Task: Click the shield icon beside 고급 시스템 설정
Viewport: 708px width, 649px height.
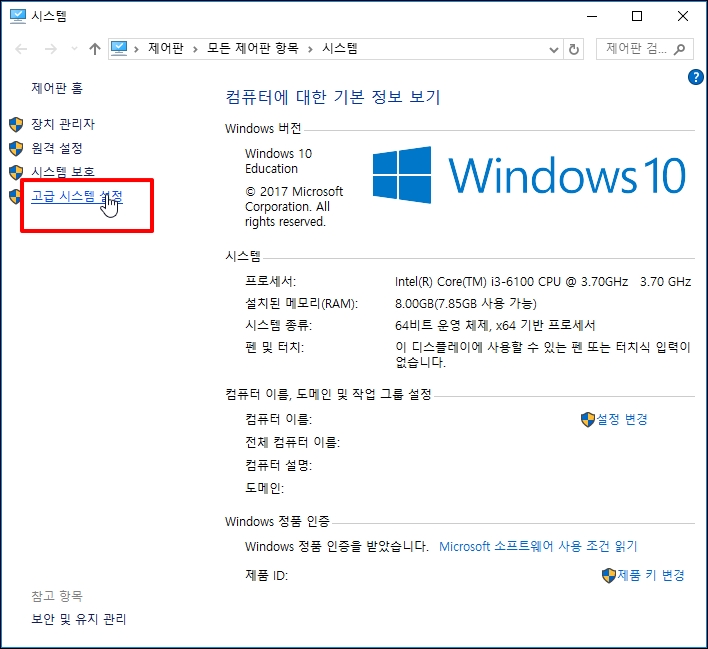Action: (x=15, y=196)
